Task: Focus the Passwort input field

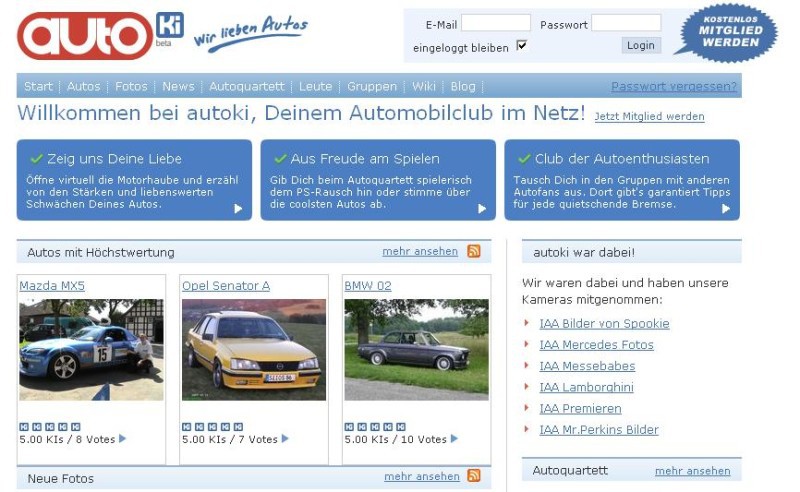Action: point(625,23)
